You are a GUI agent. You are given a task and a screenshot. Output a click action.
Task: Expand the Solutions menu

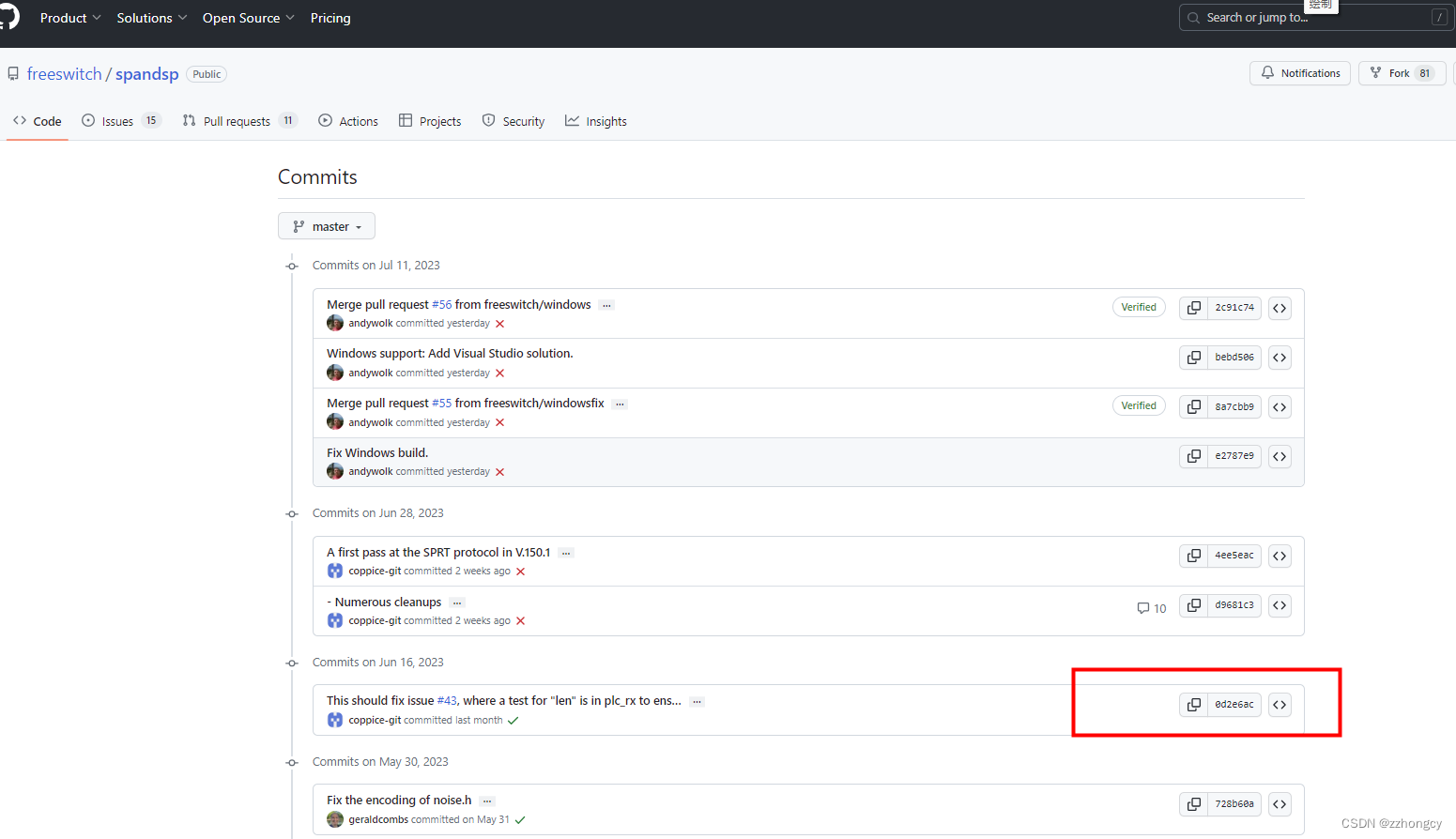point(152,18)
